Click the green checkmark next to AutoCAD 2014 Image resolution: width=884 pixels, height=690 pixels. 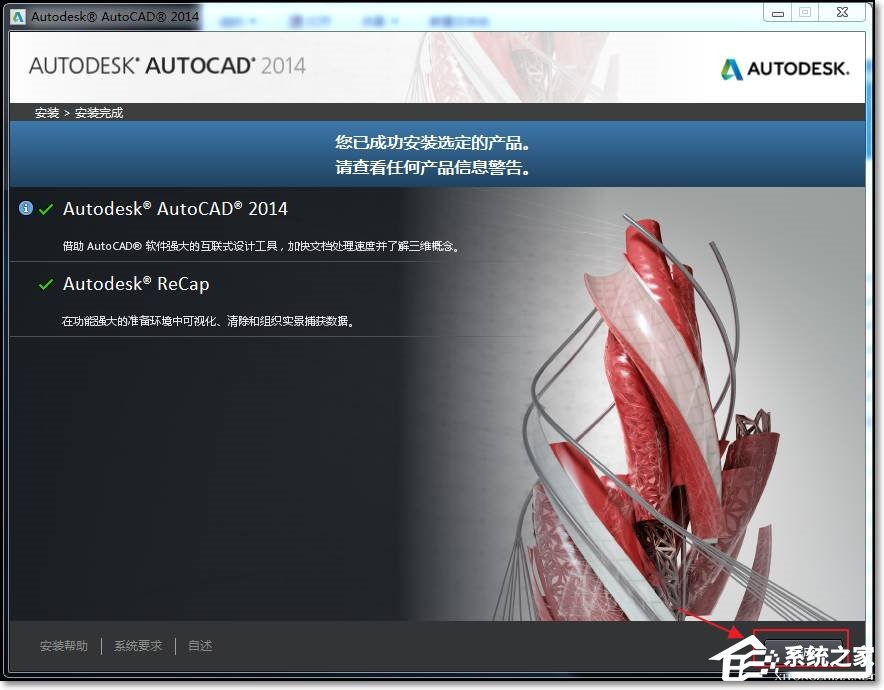coord(44,208)
